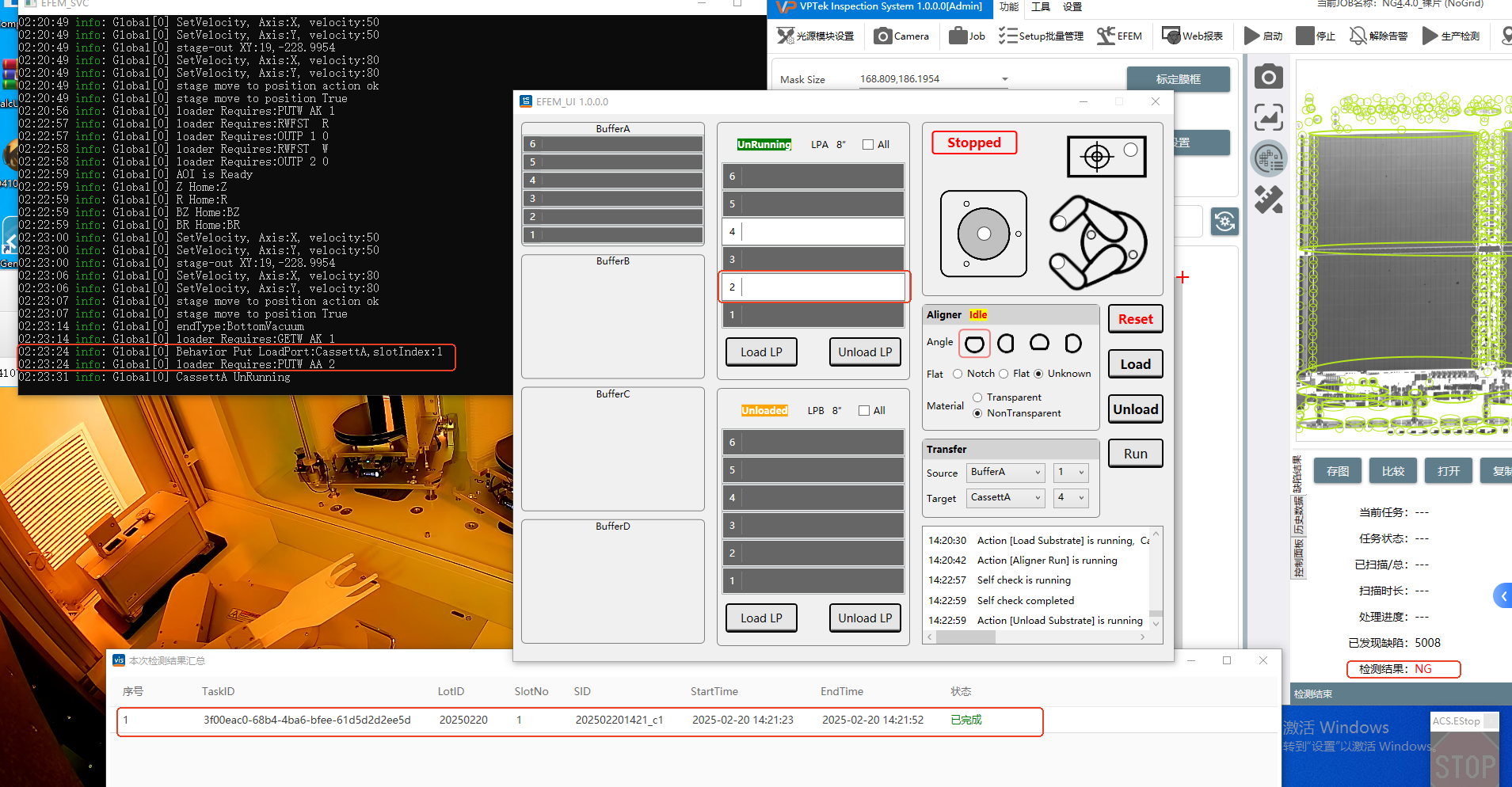
Task: Click the Camera toolbar button
Action: [901, 36]
